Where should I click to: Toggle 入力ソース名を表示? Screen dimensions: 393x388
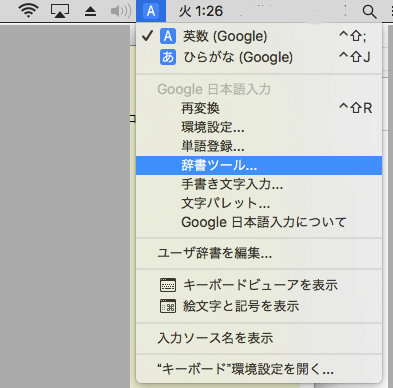point(259,338)
